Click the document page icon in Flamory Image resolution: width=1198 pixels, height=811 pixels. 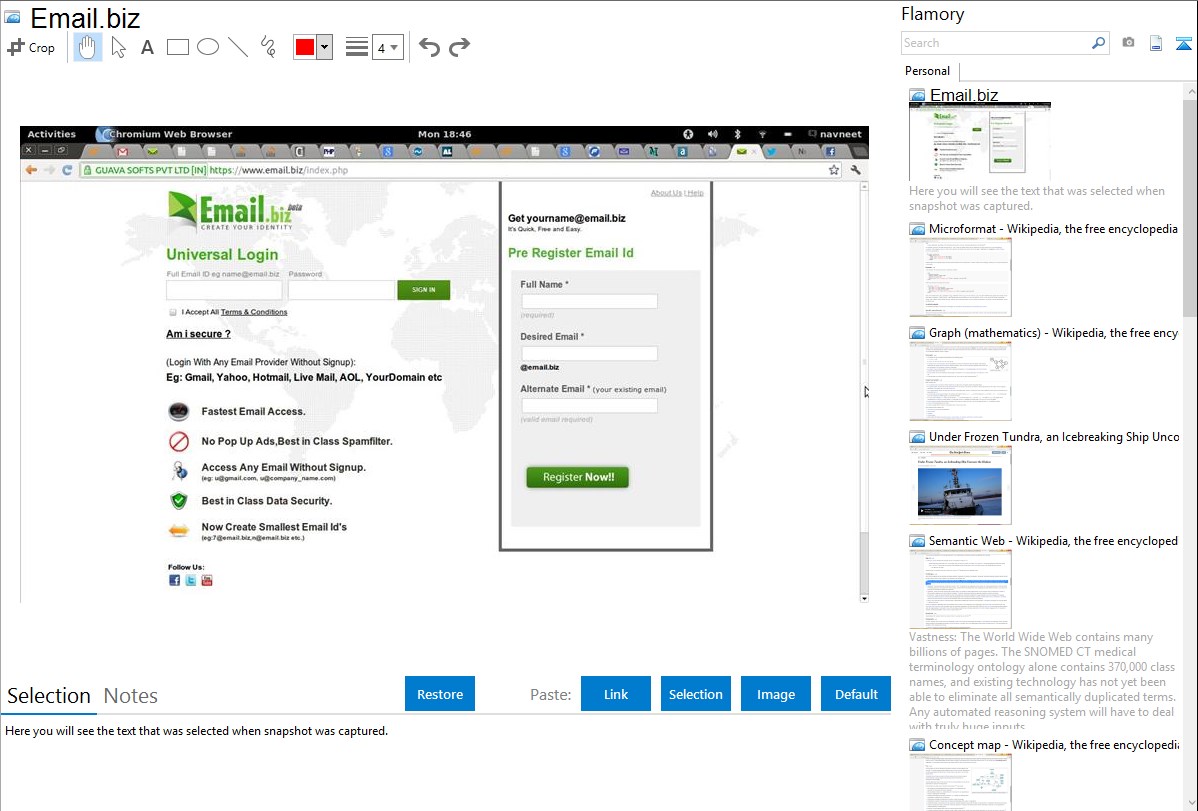click(x=1156, y=43)
